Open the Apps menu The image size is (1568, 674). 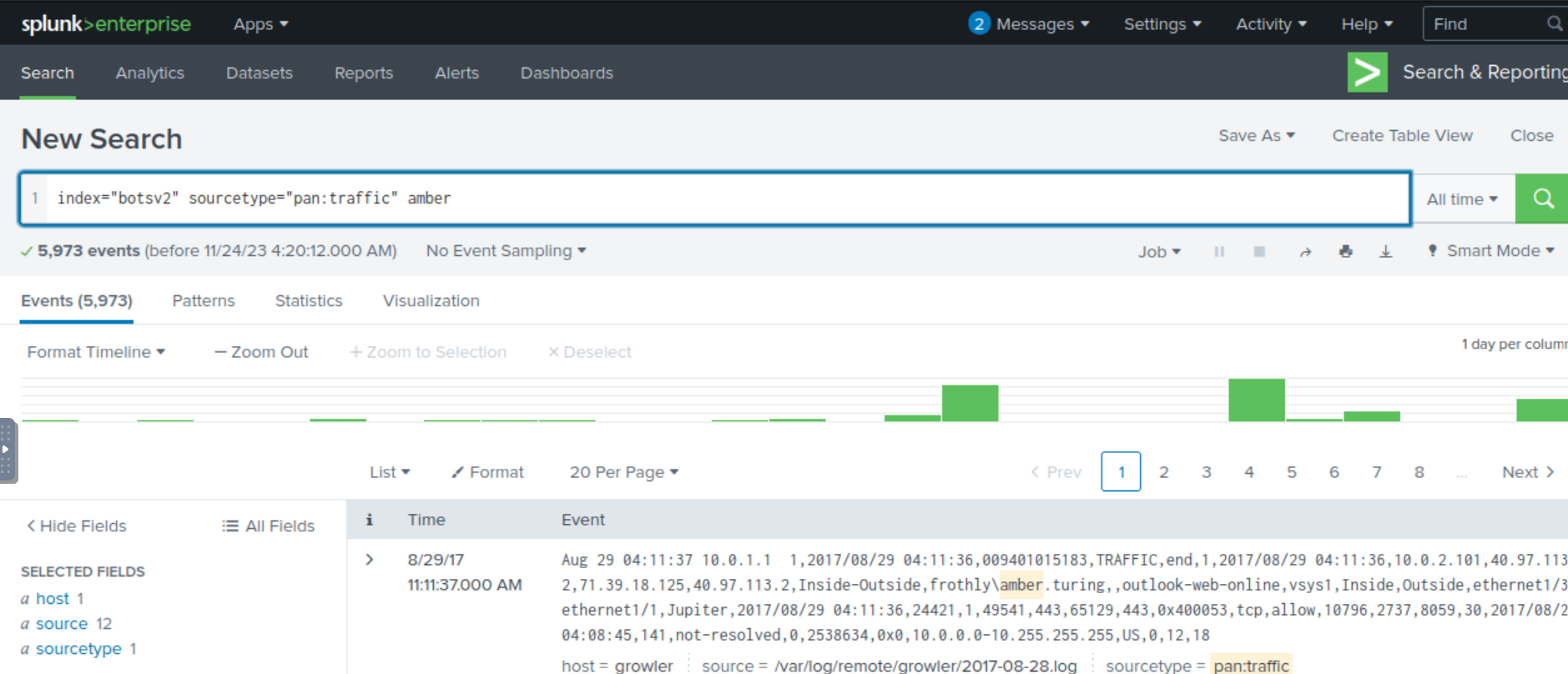(260, 24)
